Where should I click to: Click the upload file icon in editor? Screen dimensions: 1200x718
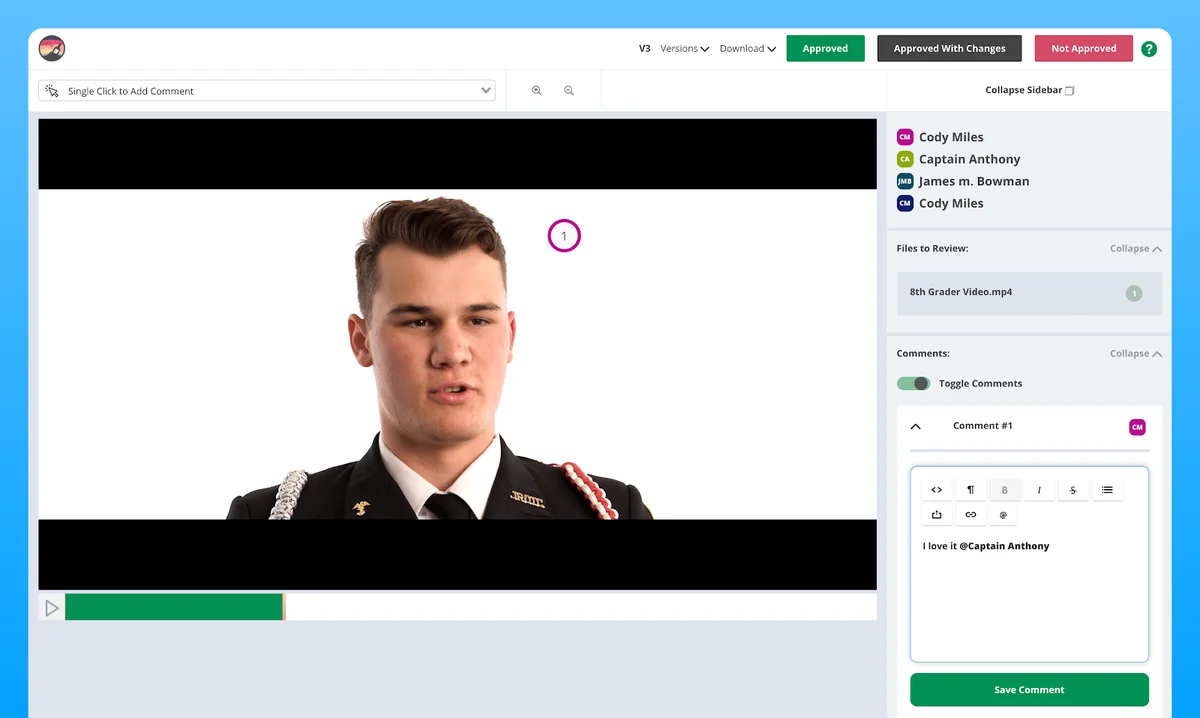coord(937,515)
